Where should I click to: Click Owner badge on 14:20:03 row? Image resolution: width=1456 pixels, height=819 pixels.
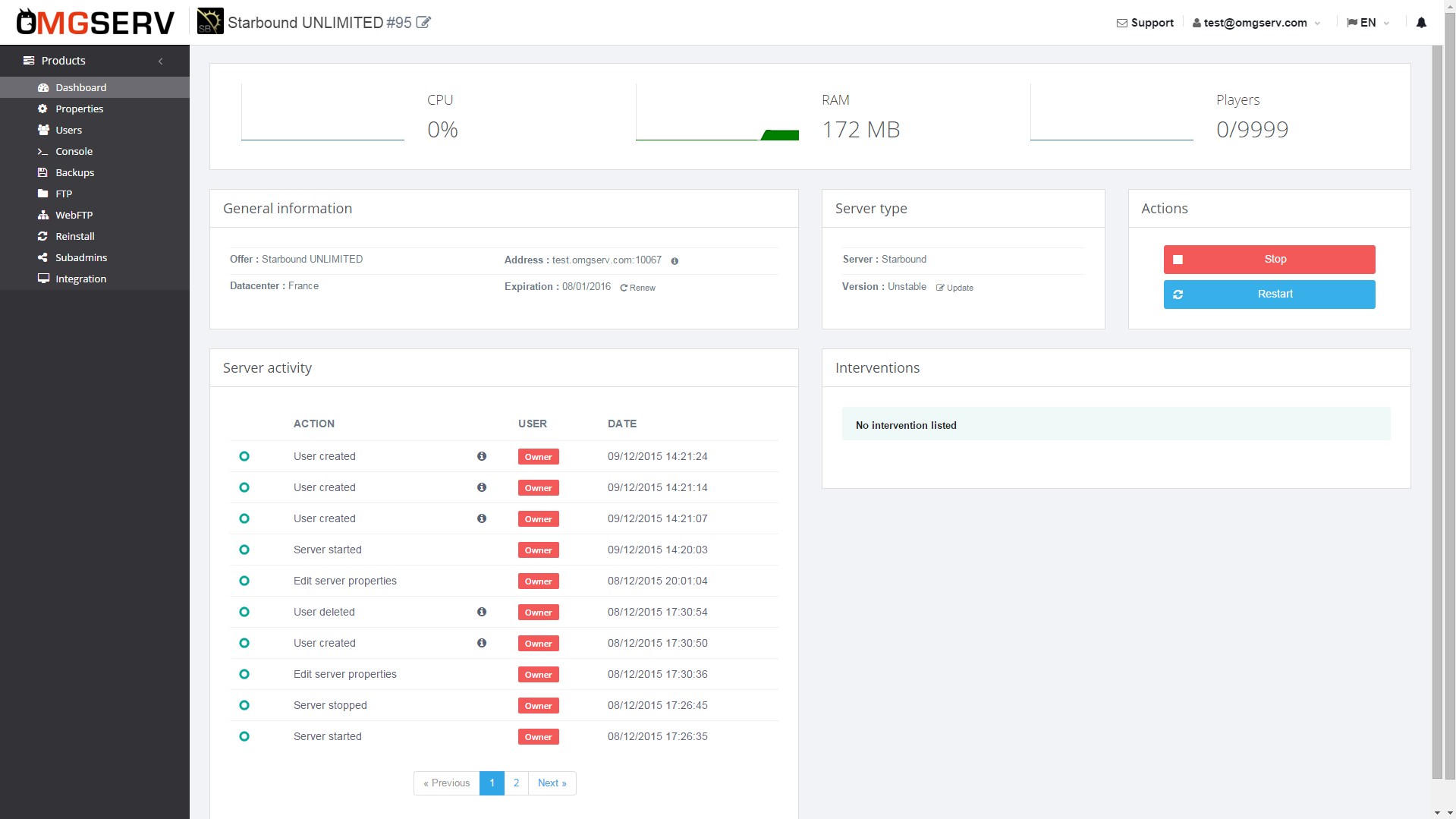539,550
